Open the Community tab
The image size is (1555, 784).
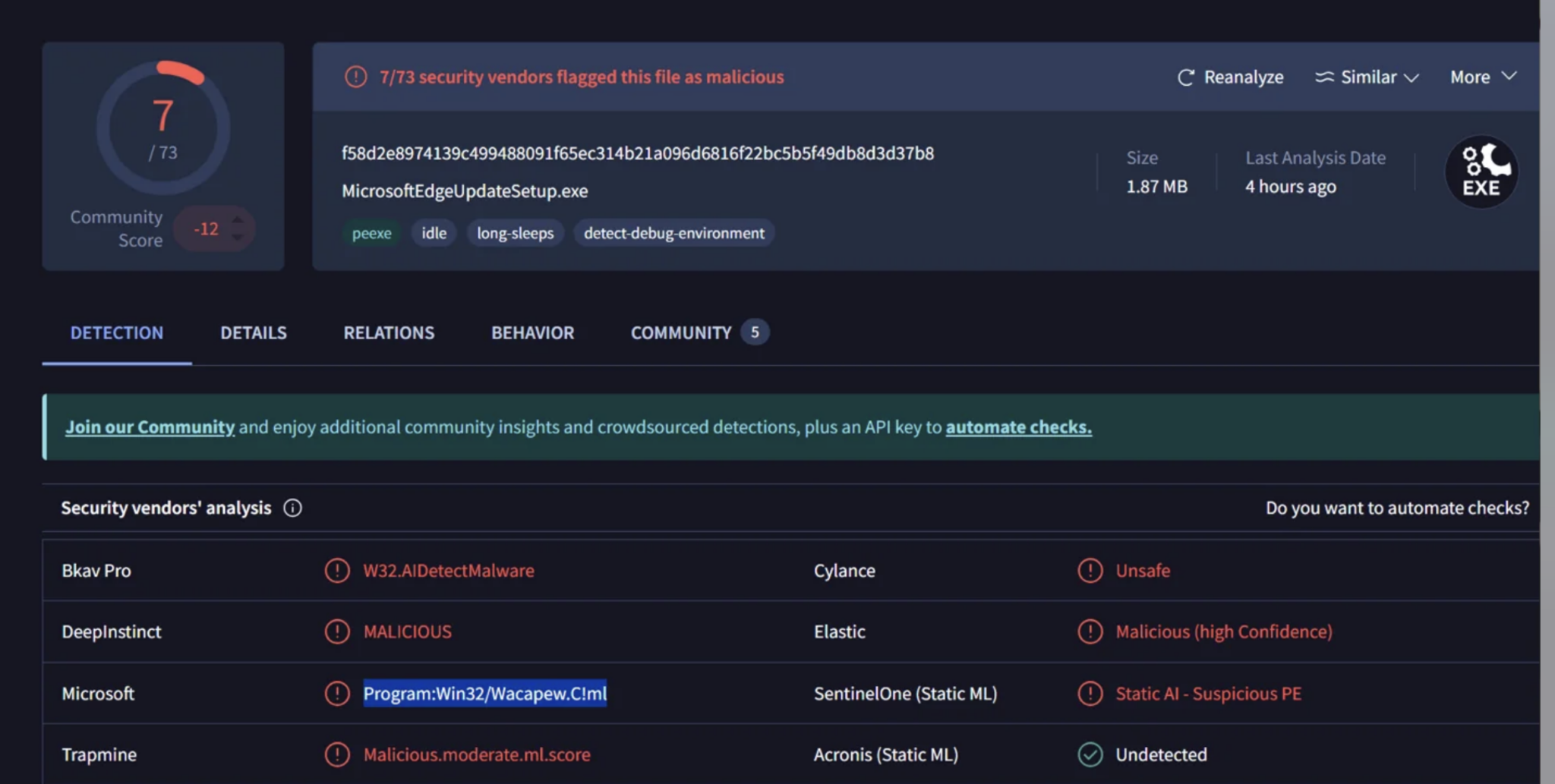(680, 332)
